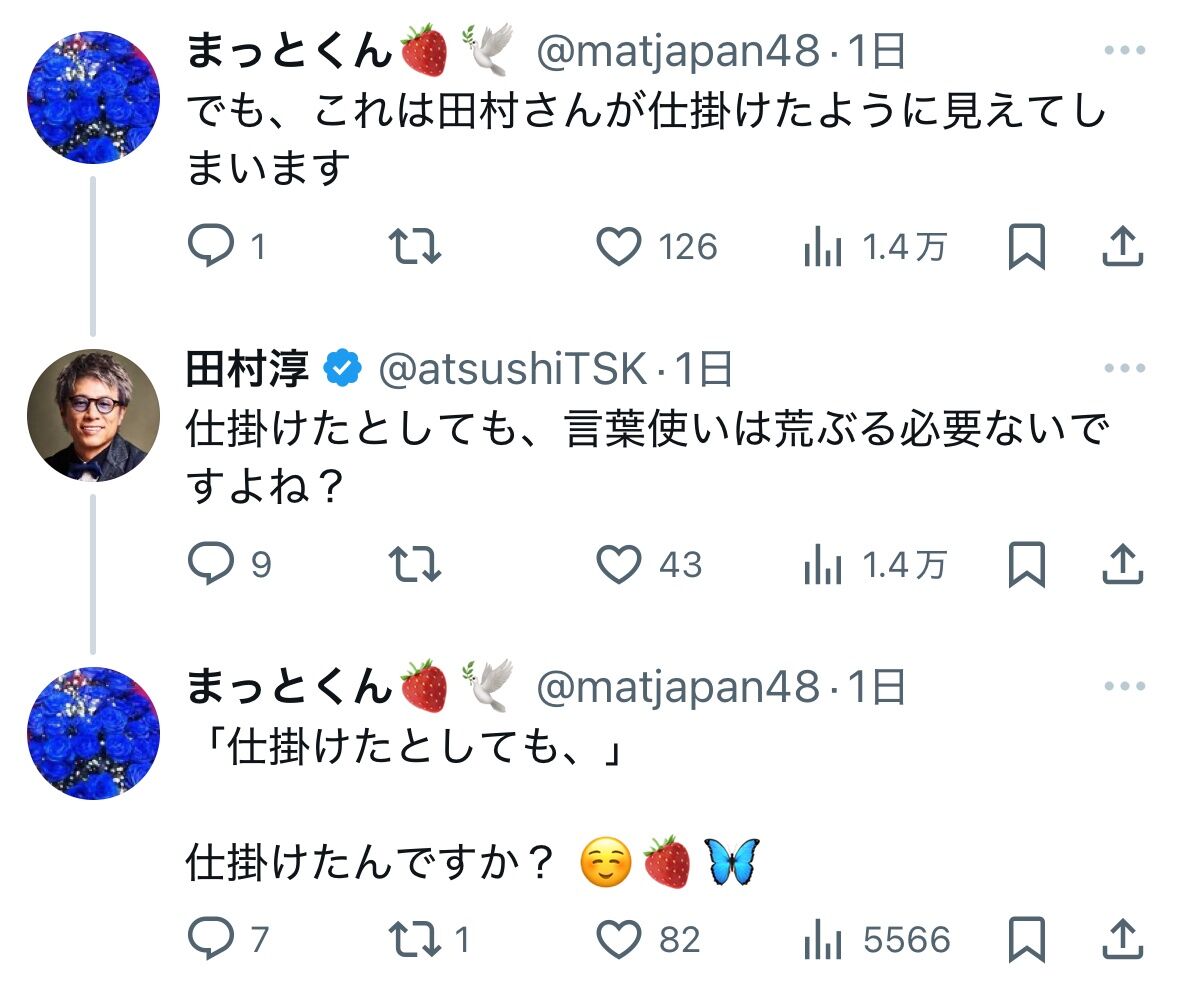Open 田村淳's profile picture
1179x987 pixels.
coord(93,415)
